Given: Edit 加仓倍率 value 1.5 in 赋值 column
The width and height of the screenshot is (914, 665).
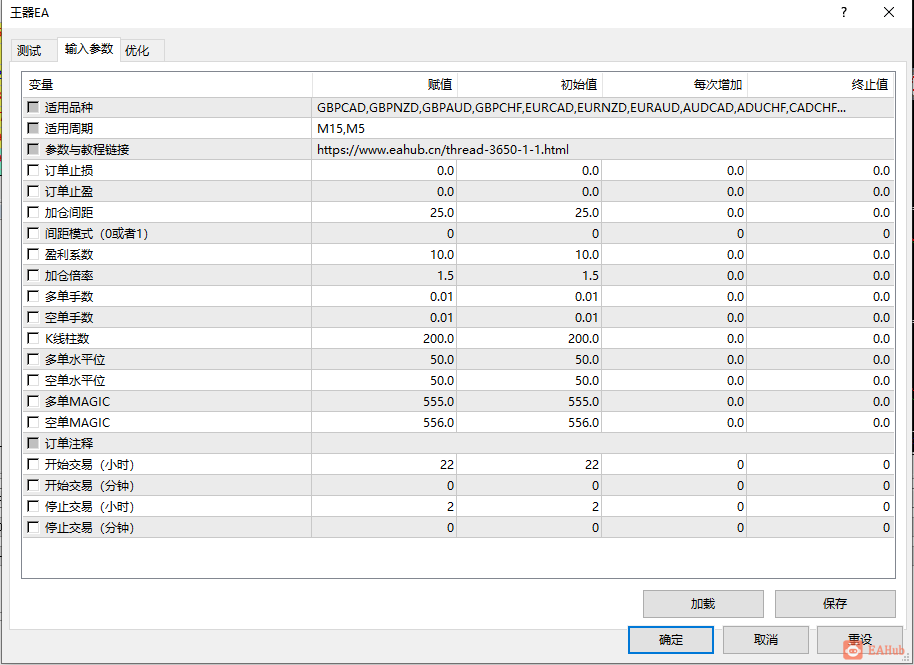Looking at the screenshot, I should click(384, 275).
